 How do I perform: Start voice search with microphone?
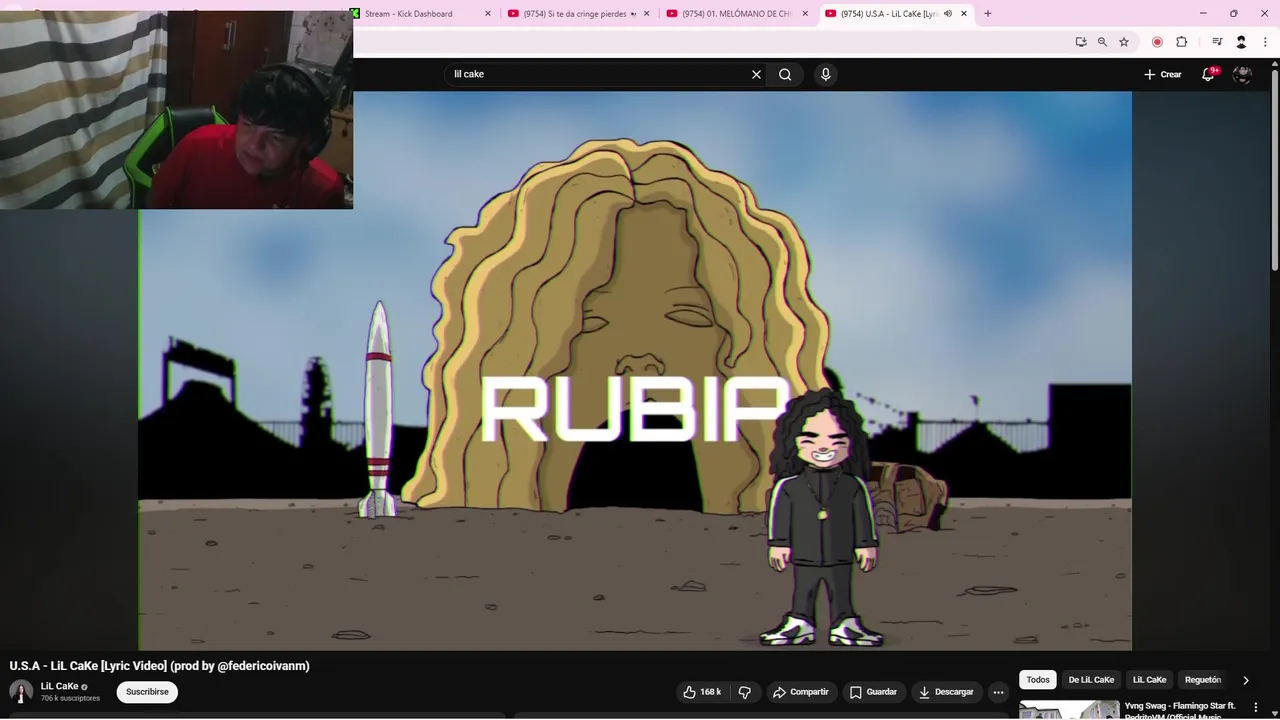(x=825, y=74)
